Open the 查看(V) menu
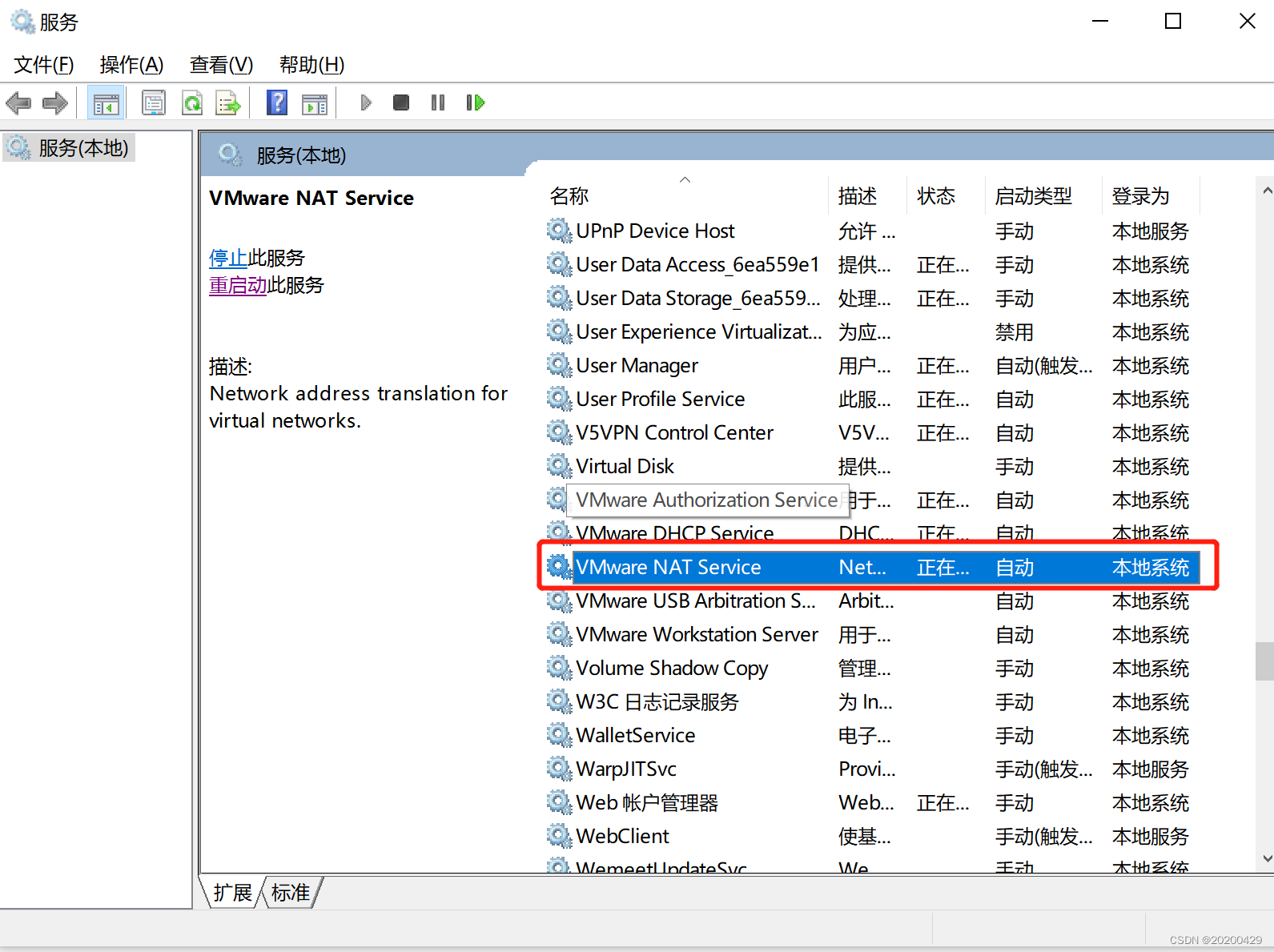The height and width of the screenshot is (952, 1274). (221, 65)
